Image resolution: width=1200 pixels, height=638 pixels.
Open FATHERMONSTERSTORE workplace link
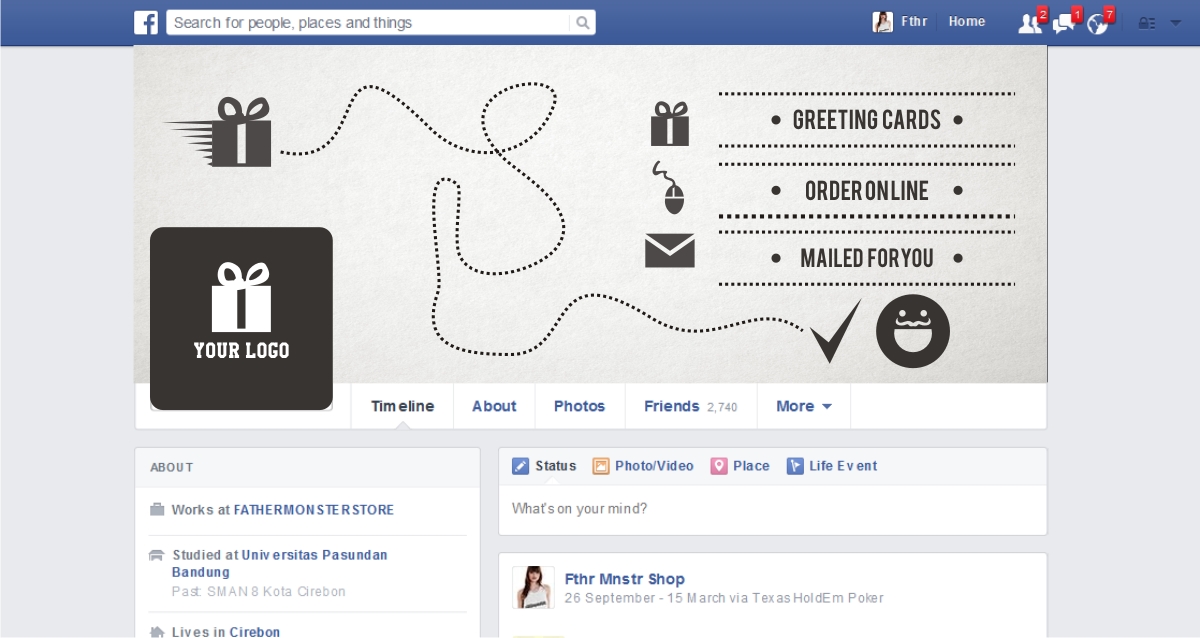314,510
